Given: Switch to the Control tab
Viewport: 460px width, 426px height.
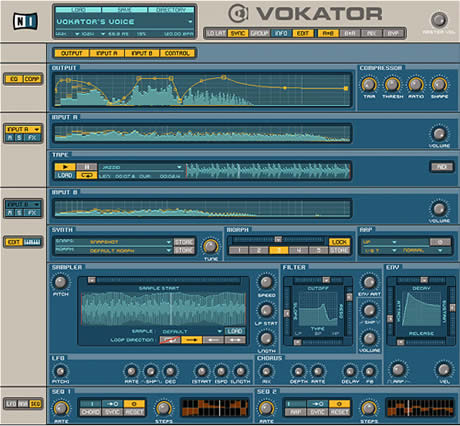Looking at the screenshot, I should [x=177, y=53].
